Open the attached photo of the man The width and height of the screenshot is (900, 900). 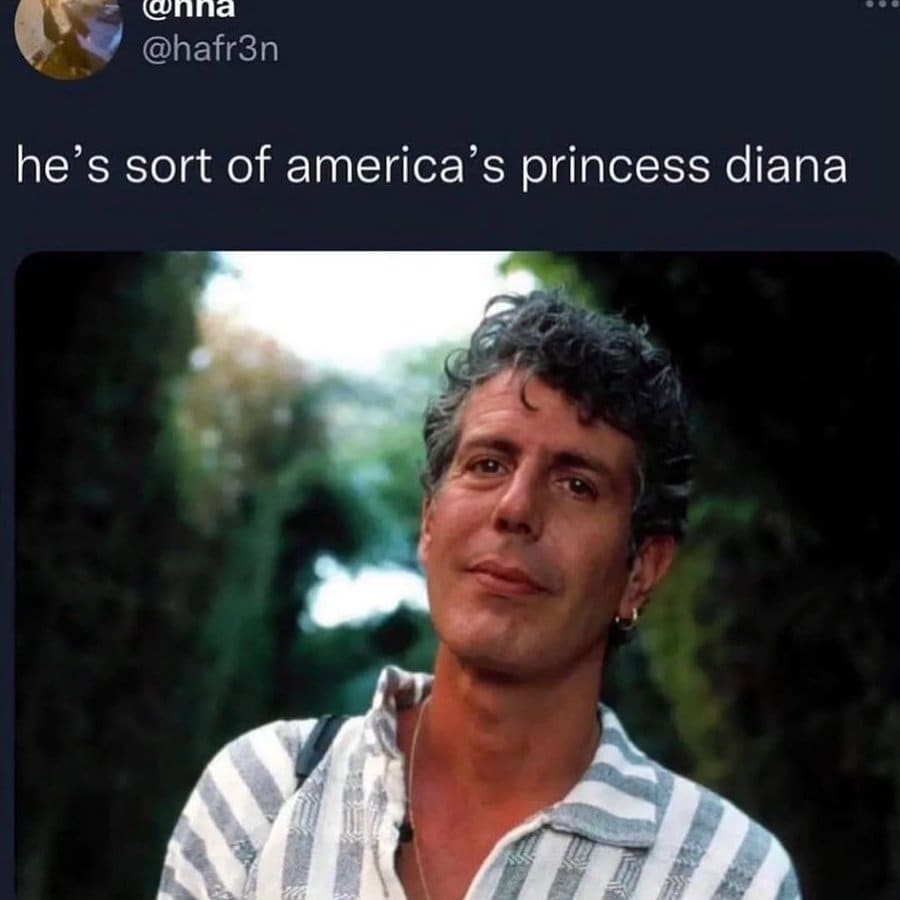point(457,576)
